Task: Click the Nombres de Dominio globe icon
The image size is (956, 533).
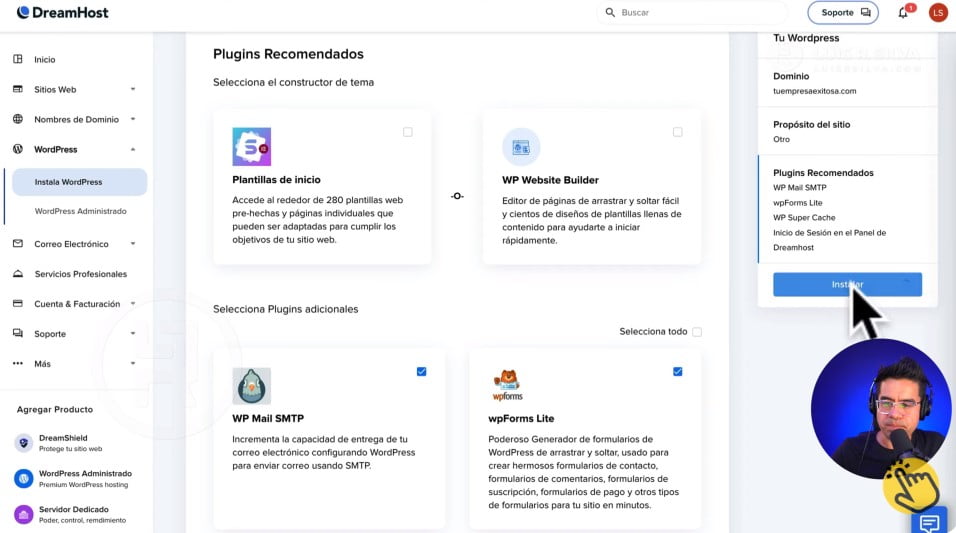Action: [18, 119]
